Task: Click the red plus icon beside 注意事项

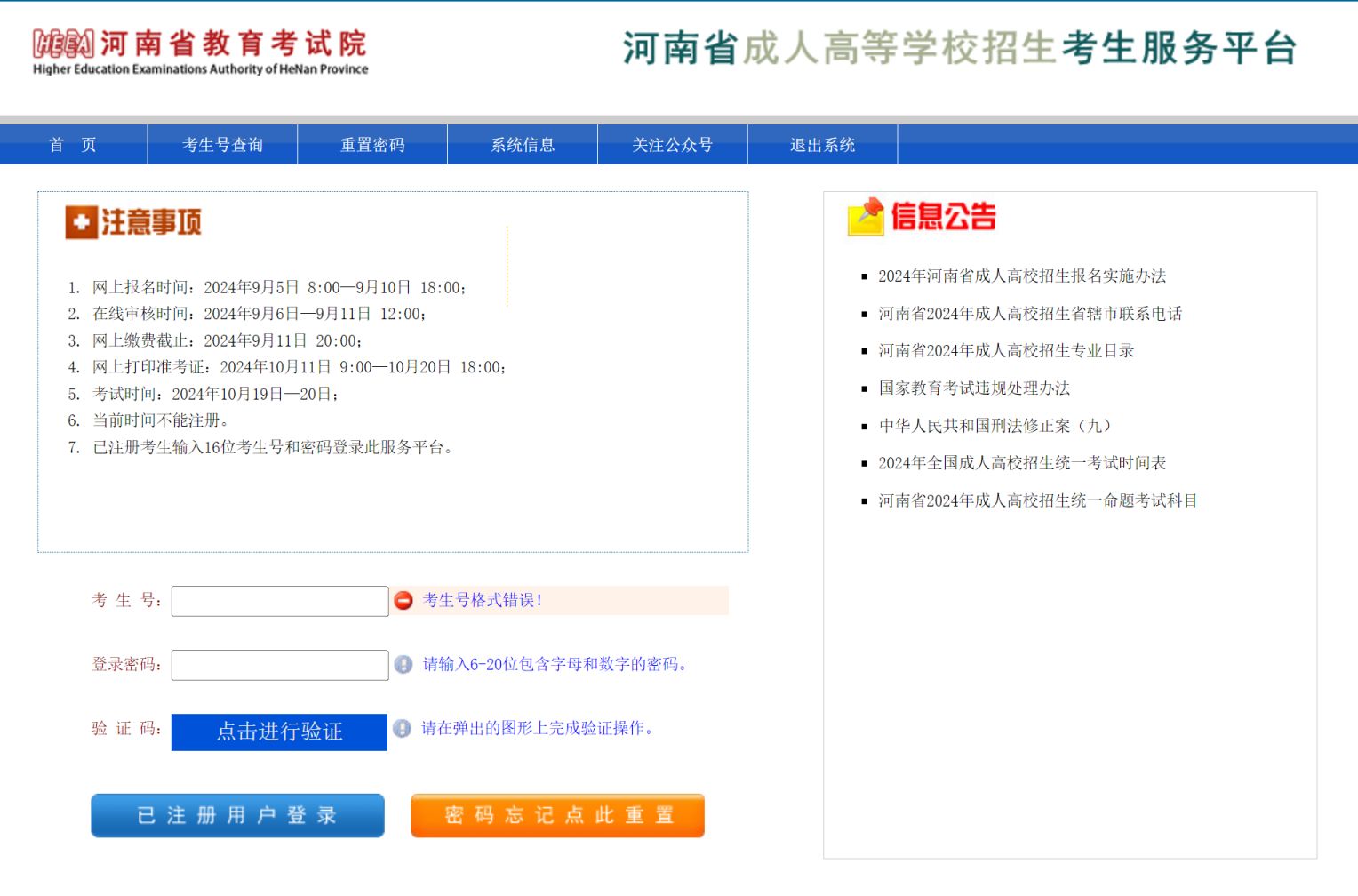Action: [x=81, y=222]
